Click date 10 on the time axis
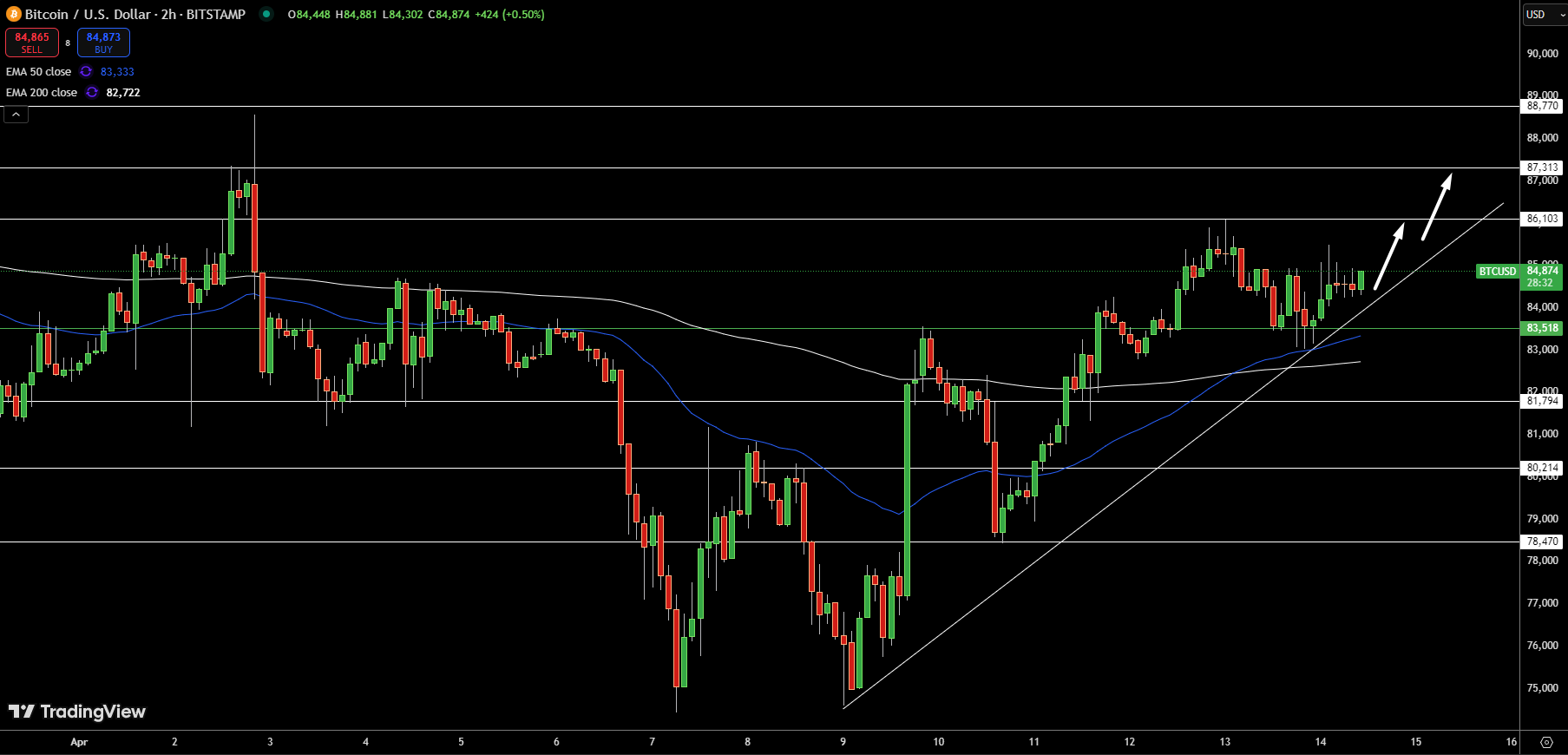Image resolution: width=1568 pixels, height=755 pixels. click(x=938, y=742)
